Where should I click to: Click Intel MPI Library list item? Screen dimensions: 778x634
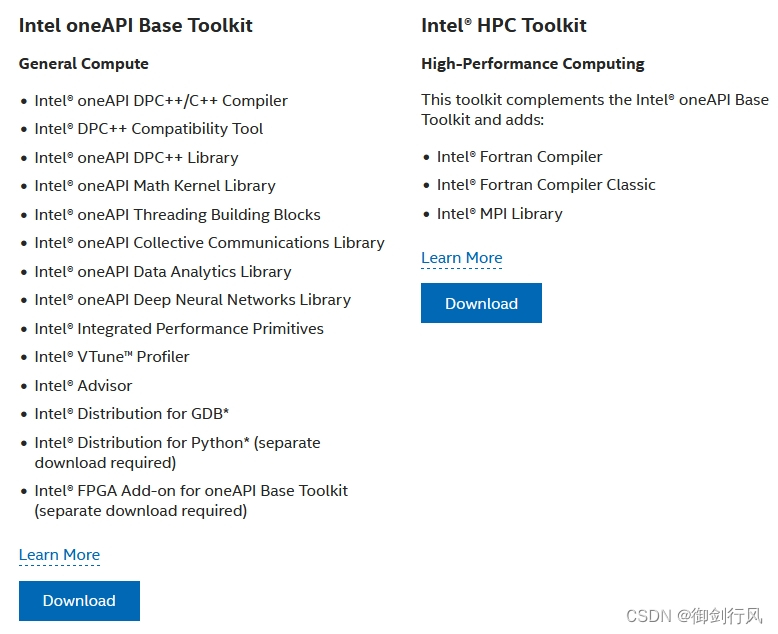coord(500,214)
